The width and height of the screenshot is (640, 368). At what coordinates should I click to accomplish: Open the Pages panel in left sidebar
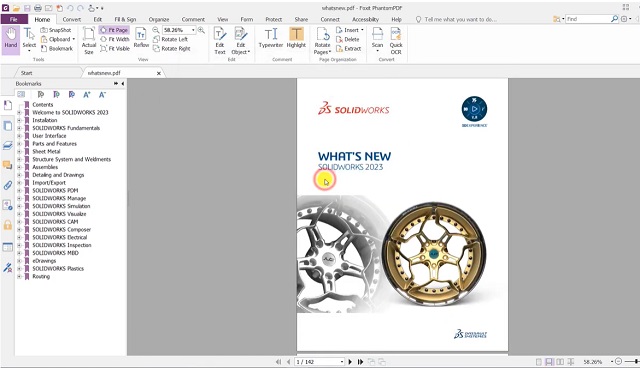(7, 126)
